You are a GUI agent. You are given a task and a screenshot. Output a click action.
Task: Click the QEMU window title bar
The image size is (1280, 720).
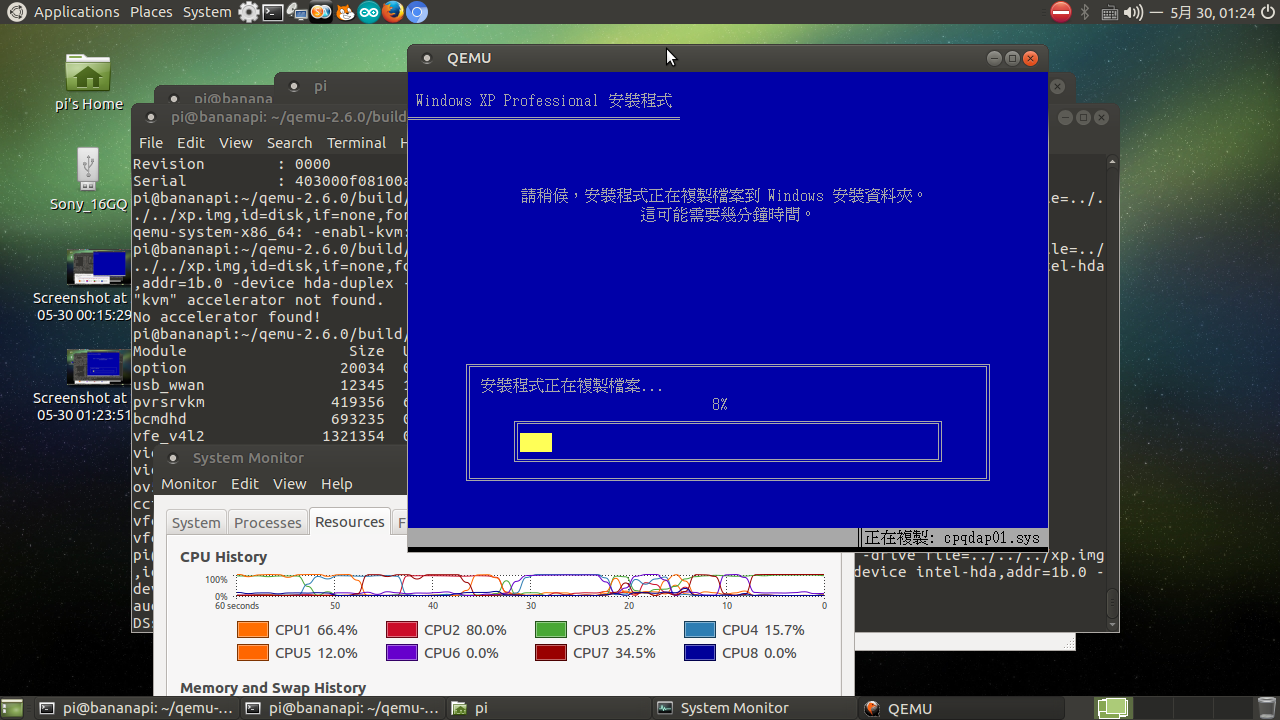click(728, 58)
